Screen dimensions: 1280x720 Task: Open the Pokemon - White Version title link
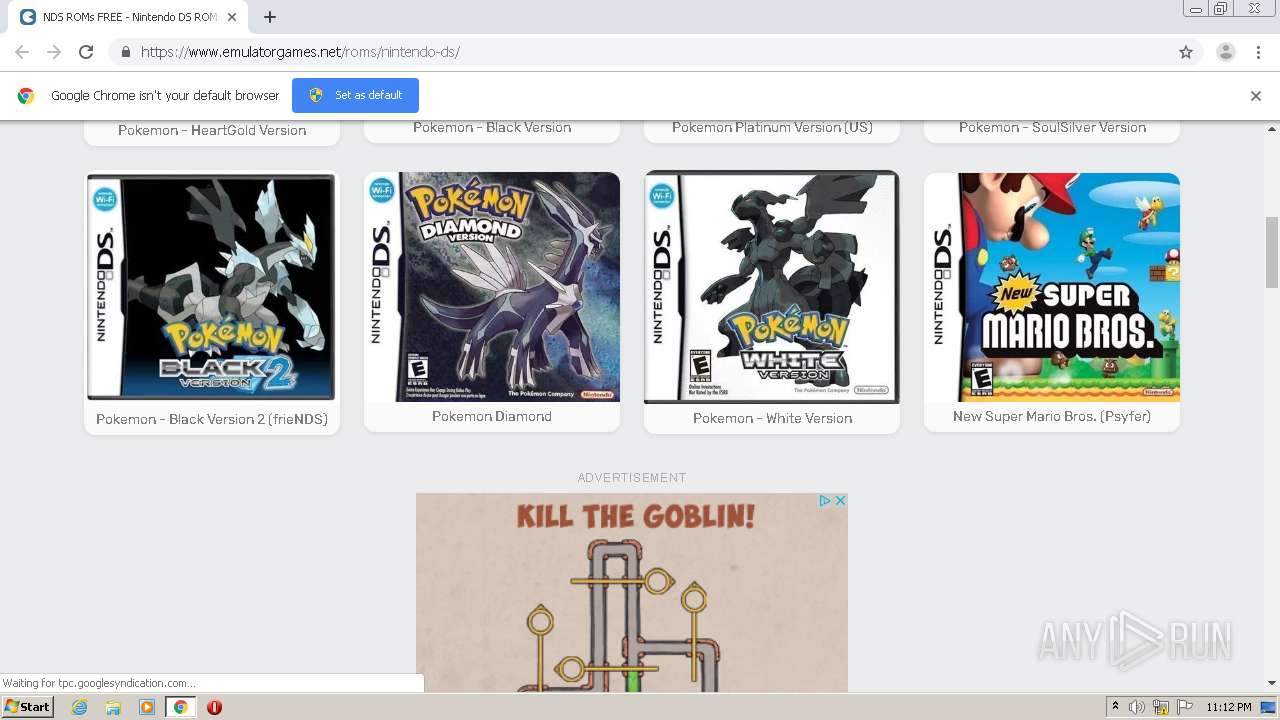click(x=772, y=418)
